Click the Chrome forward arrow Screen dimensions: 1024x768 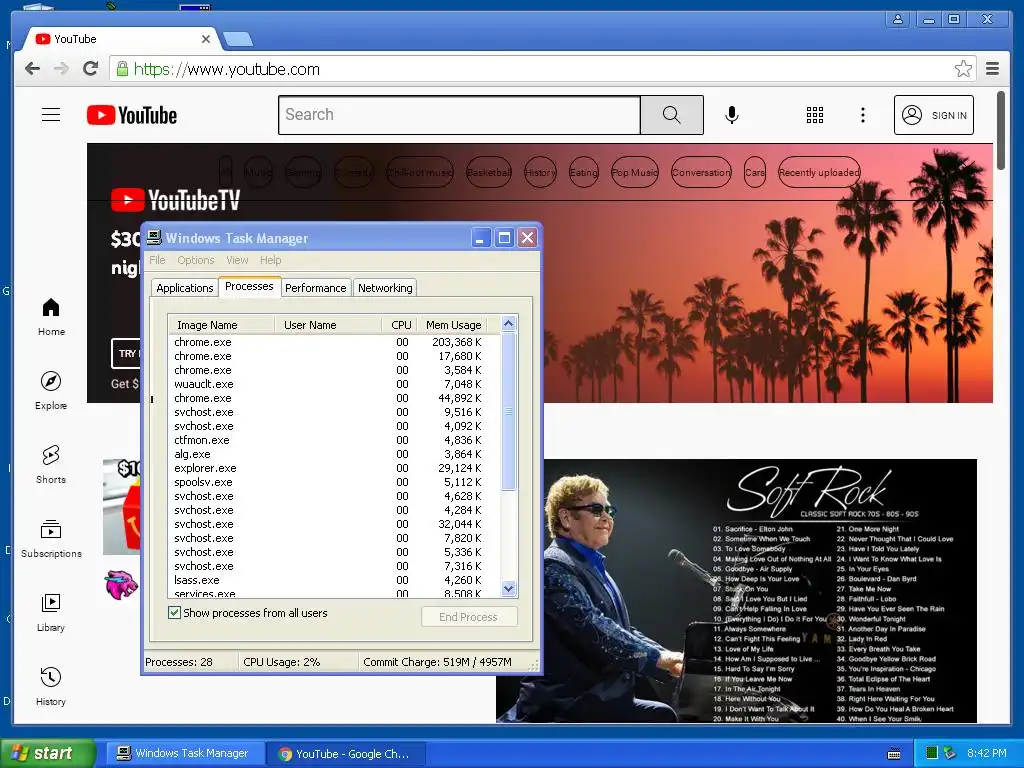coord(61,69)
